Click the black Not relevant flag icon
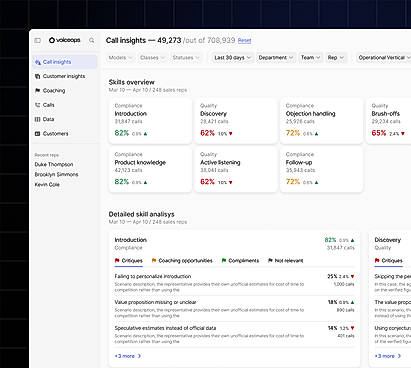411x368 pixels. [270, 260]
